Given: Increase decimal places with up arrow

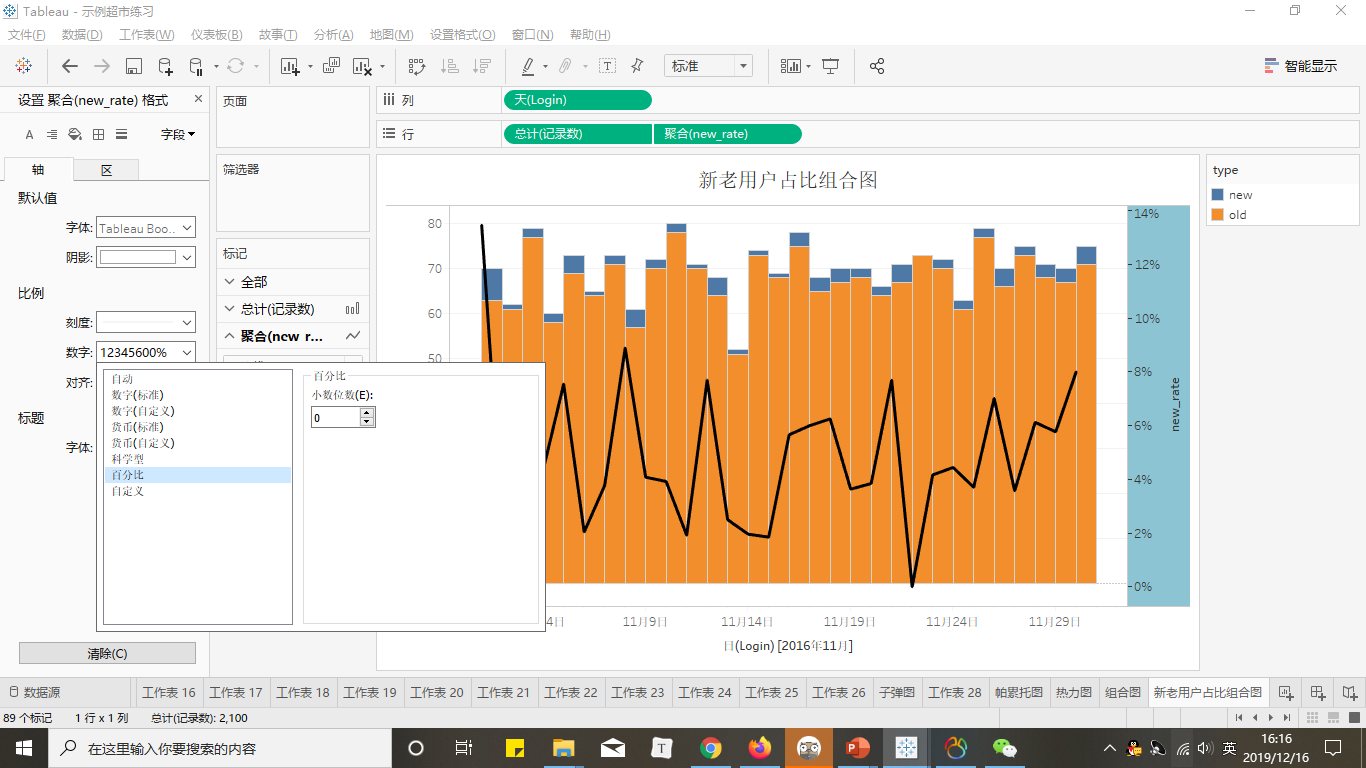Looking at the screenshot, I should point(367,412).
